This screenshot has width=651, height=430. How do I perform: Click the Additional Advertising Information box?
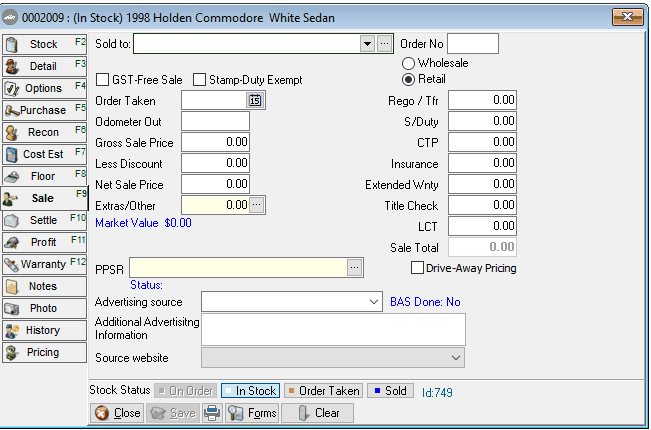tap(333, 330)
